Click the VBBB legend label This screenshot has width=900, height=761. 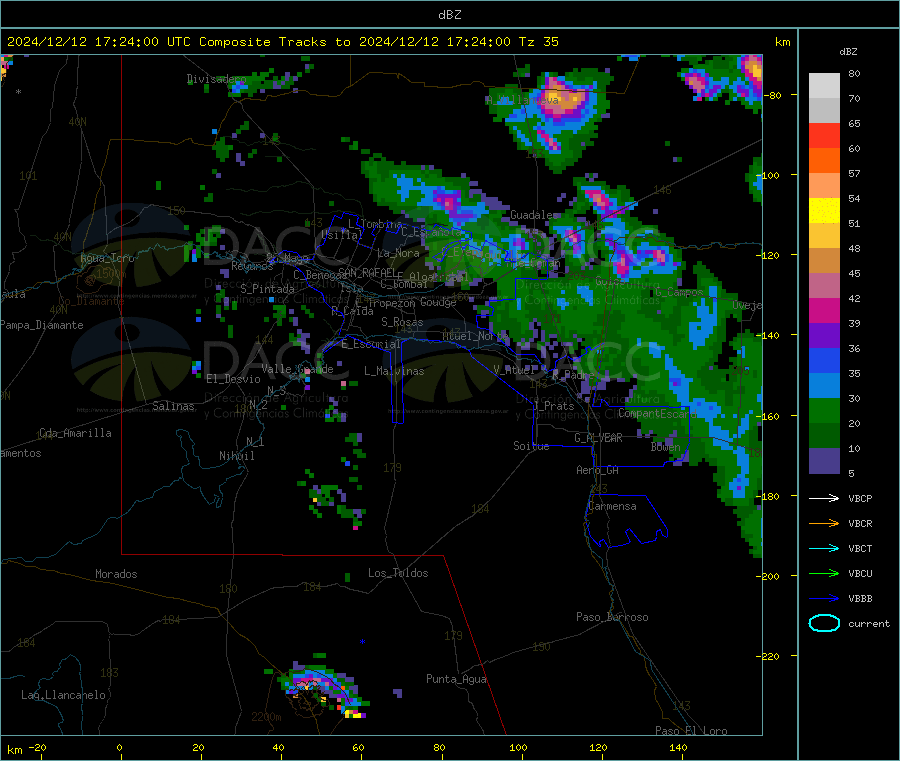pos(860,599)
